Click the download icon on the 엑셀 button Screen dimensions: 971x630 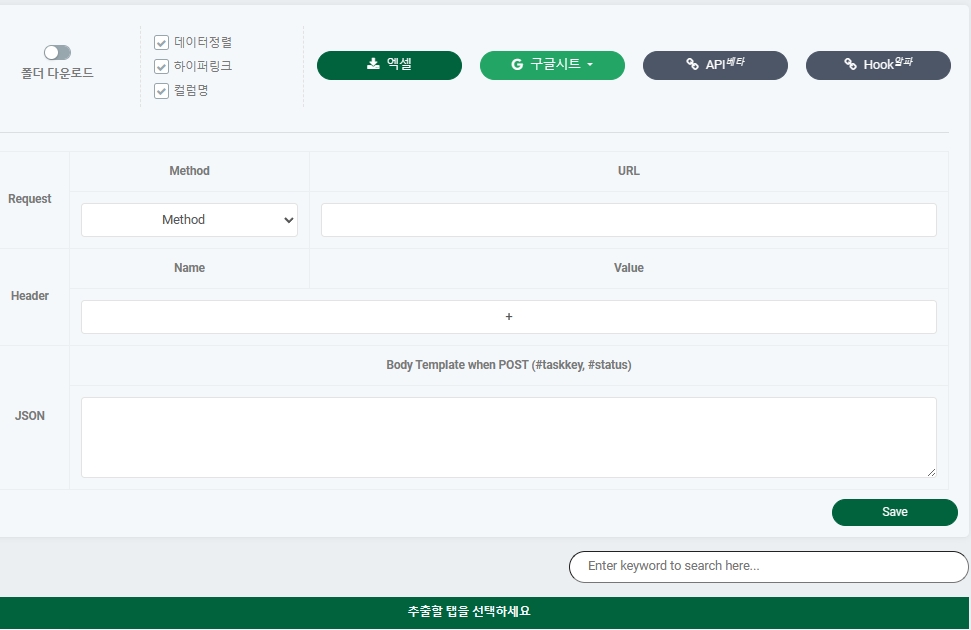[x=373, y=65]
